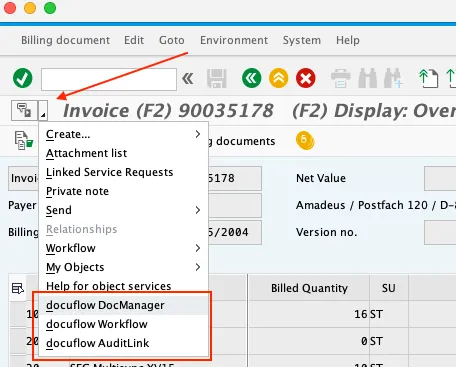This screenshot has width=456, height=367.
Task: Click the Payer label
Action: pyautogui.click(x=22, y=205)
